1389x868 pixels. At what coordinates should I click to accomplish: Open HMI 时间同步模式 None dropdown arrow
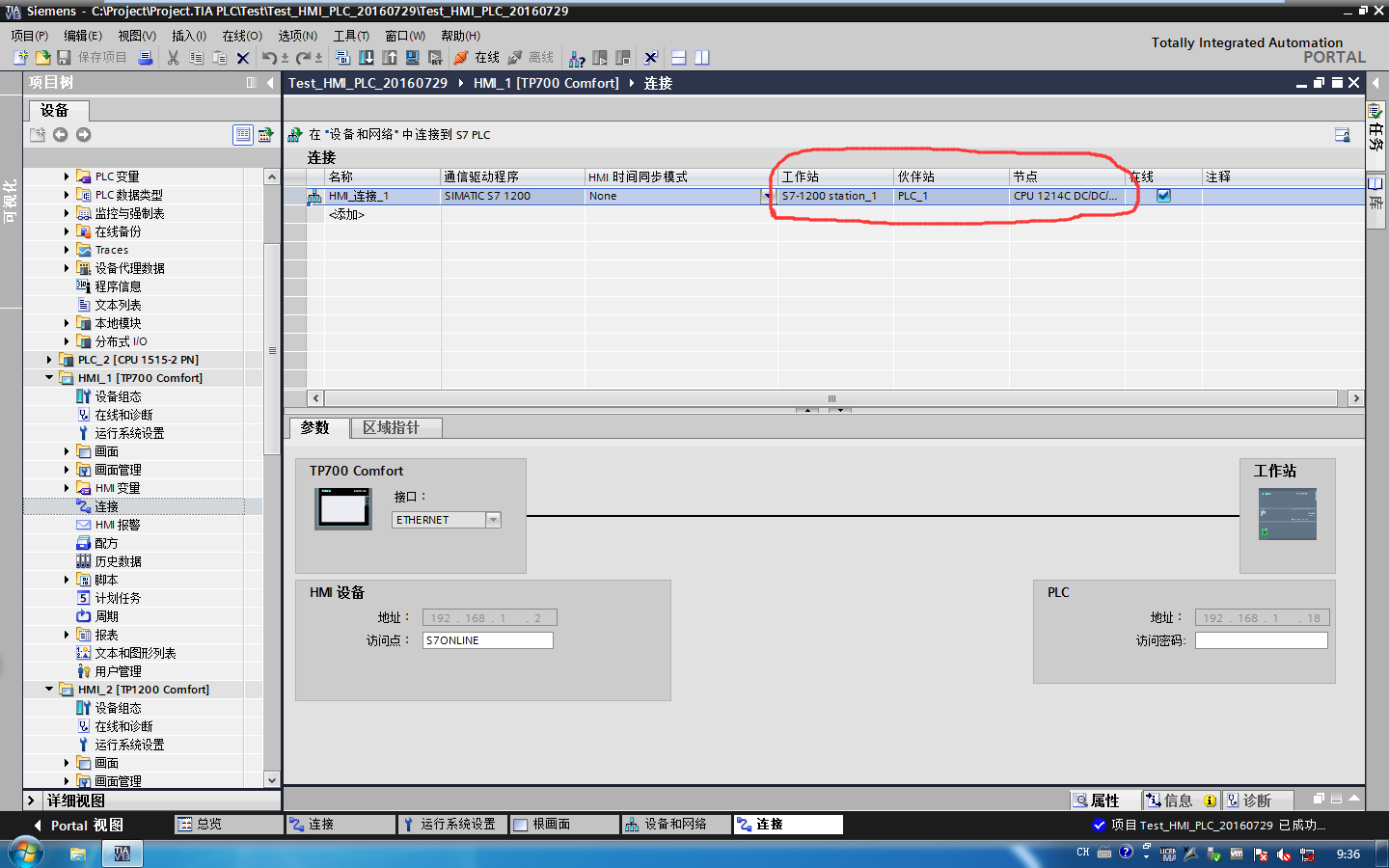(767, 196)
